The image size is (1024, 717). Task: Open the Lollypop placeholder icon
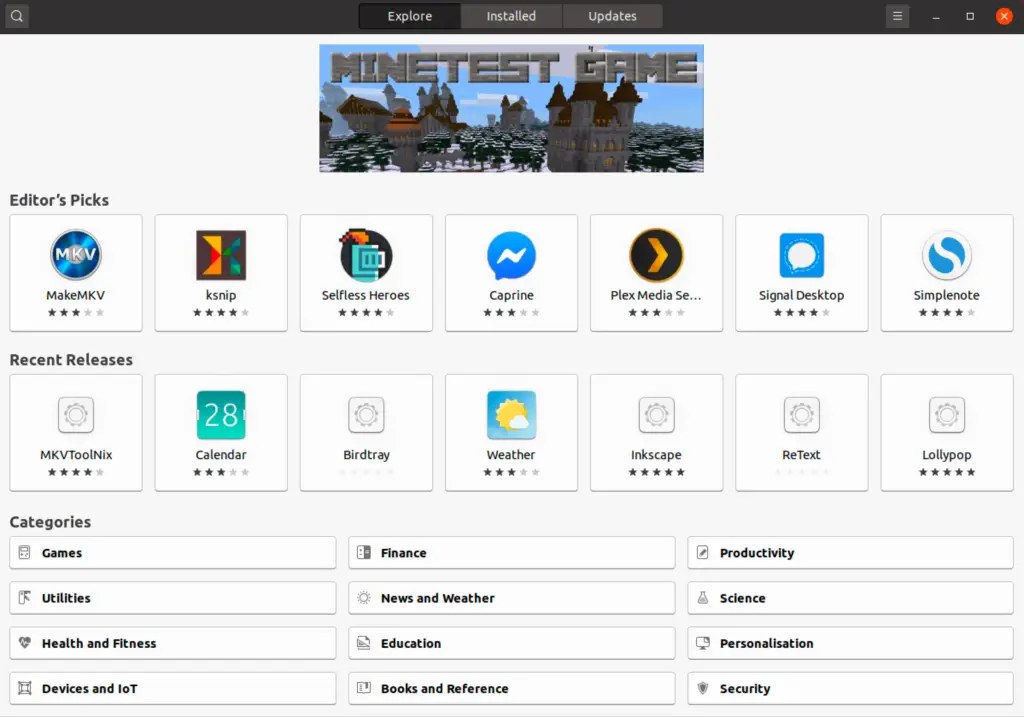(x=946, y=415)
